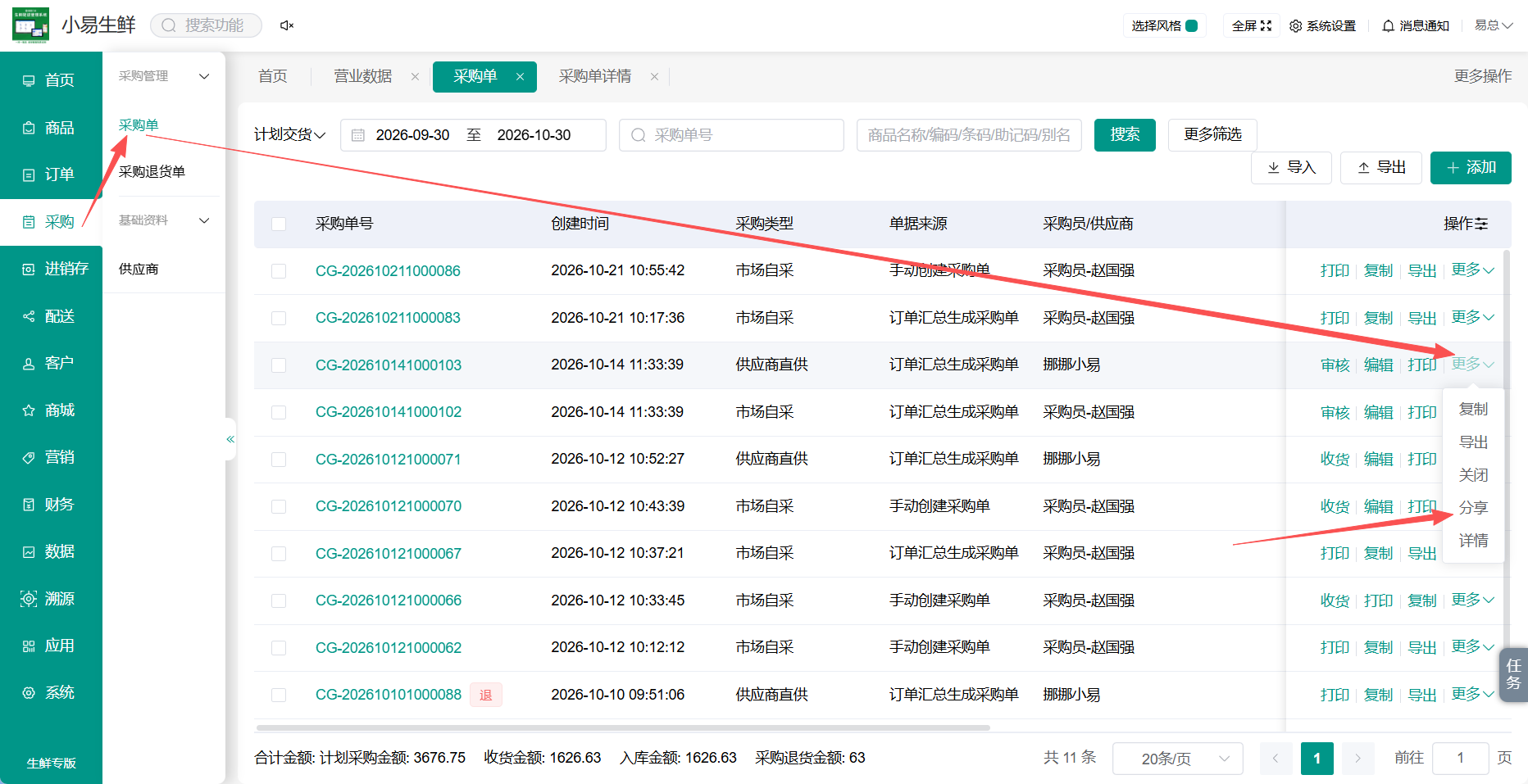Click the column settings icon beside 操作
The width and height of the screenshot is (1528, 784).
(x=1481, y=224)
